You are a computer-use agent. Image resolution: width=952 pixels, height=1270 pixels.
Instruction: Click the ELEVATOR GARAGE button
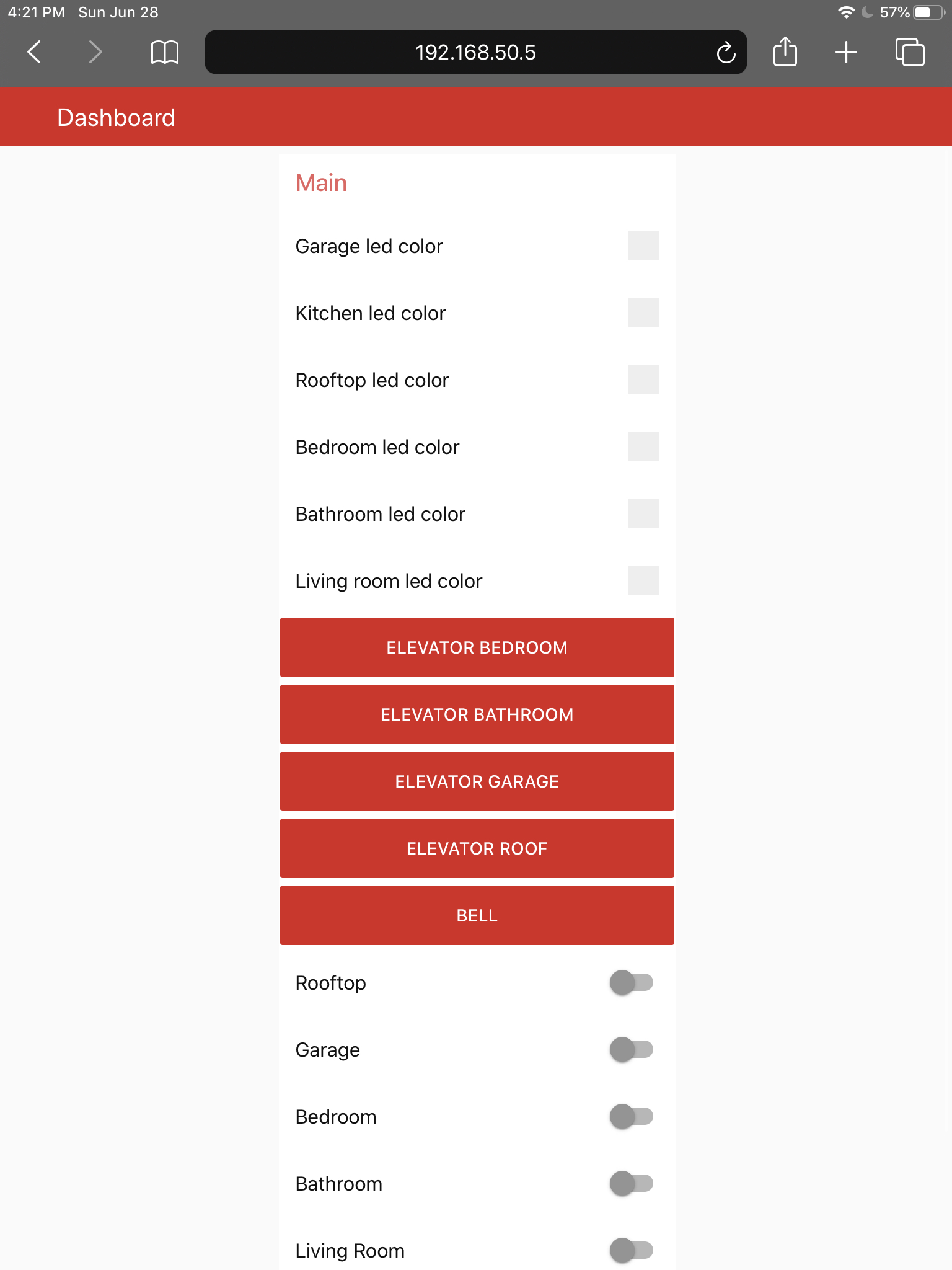click(477, 781)
